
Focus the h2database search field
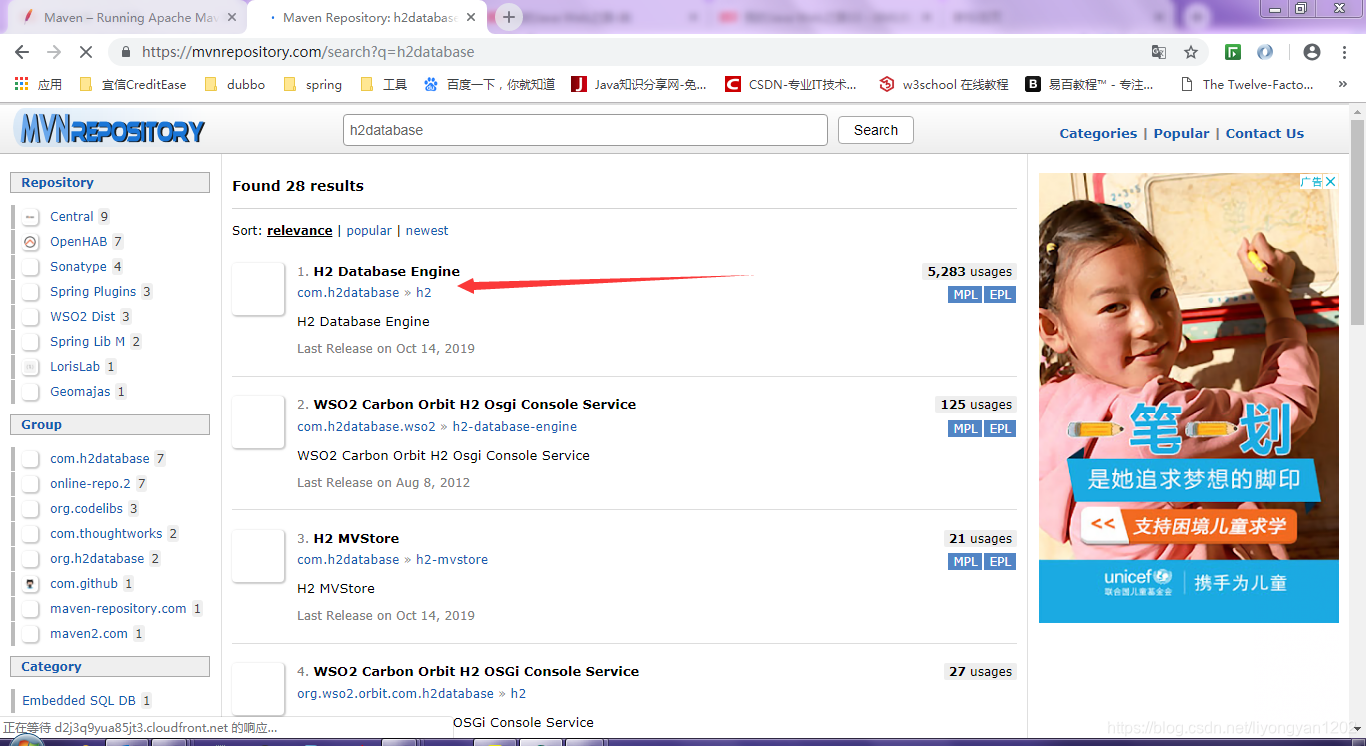pos(585,130)
